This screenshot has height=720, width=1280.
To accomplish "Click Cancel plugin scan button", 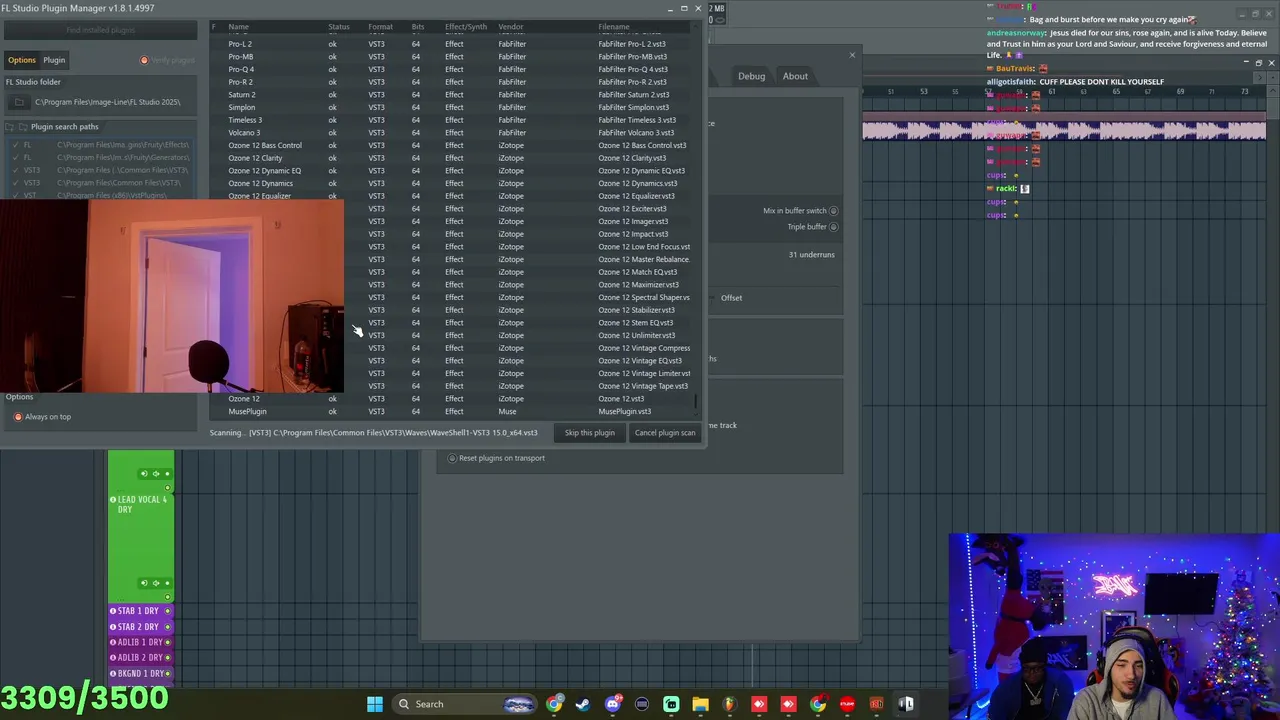I will click(x=665, y=433).
